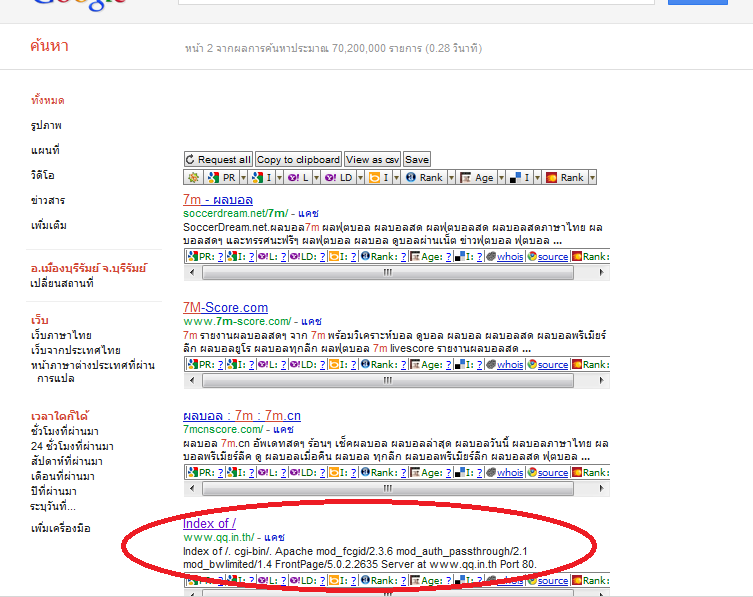
Task: Click the Delicious I parameter button
Action: point(520,178)
